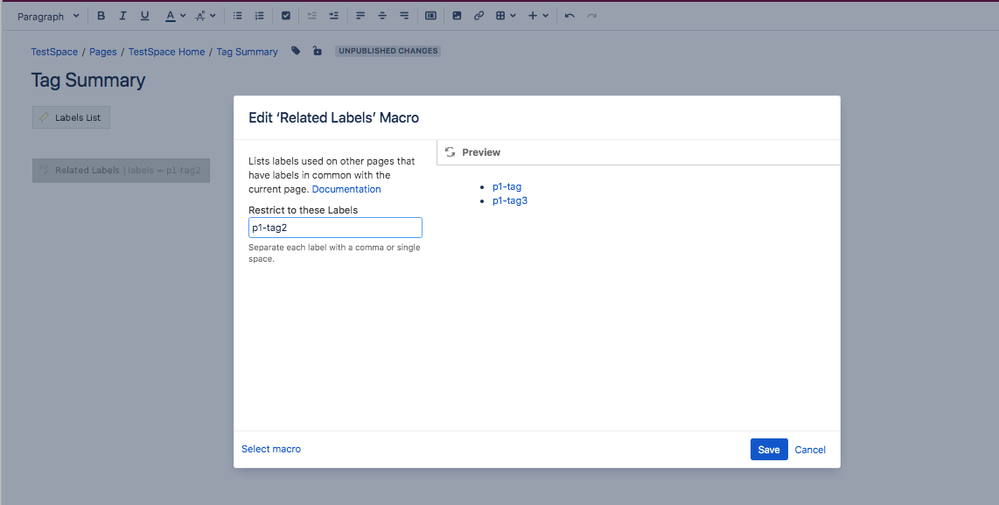Open the page restrictions lock icon

point(317,51)
